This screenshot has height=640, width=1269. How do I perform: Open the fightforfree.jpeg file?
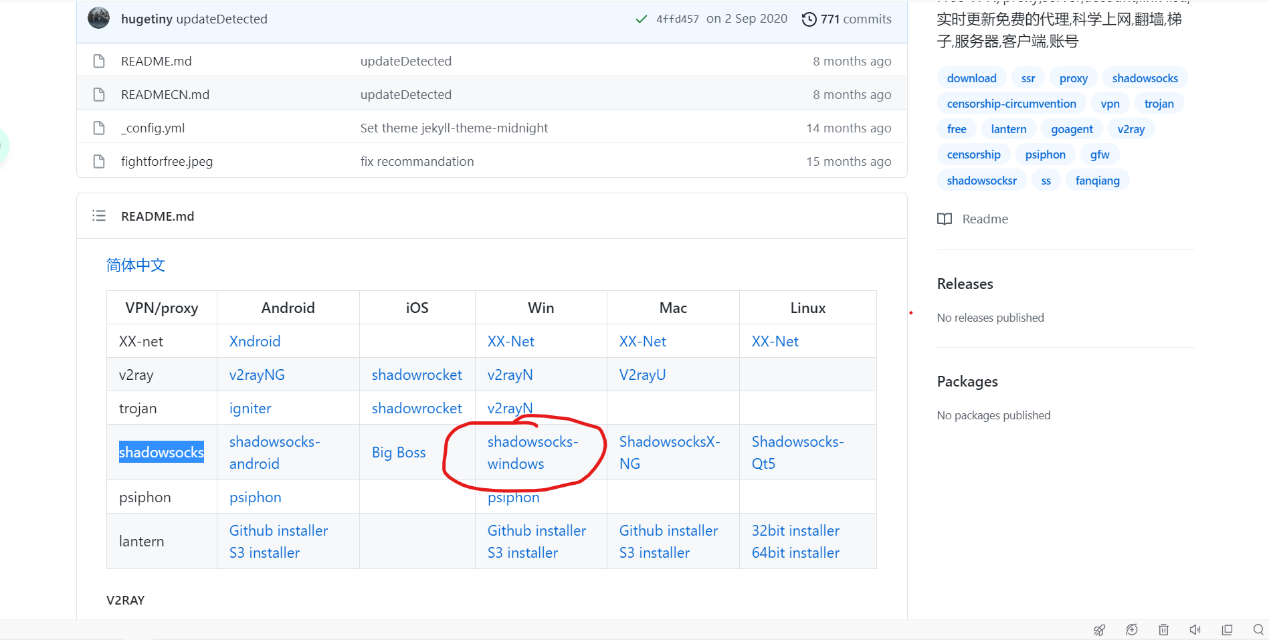tap(167, 161)
